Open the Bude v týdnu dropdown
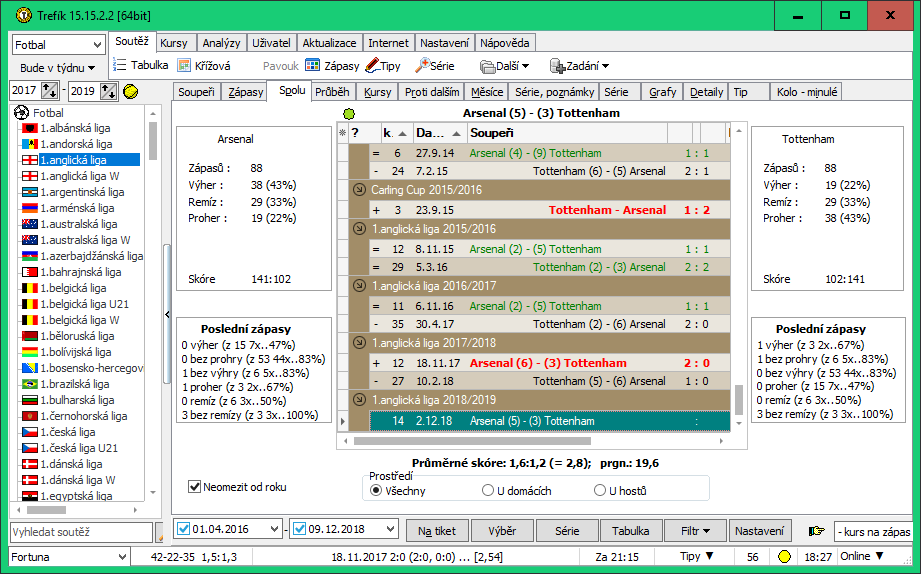The image size is (921, 574). pyautogui.click(x=58, y=68)
